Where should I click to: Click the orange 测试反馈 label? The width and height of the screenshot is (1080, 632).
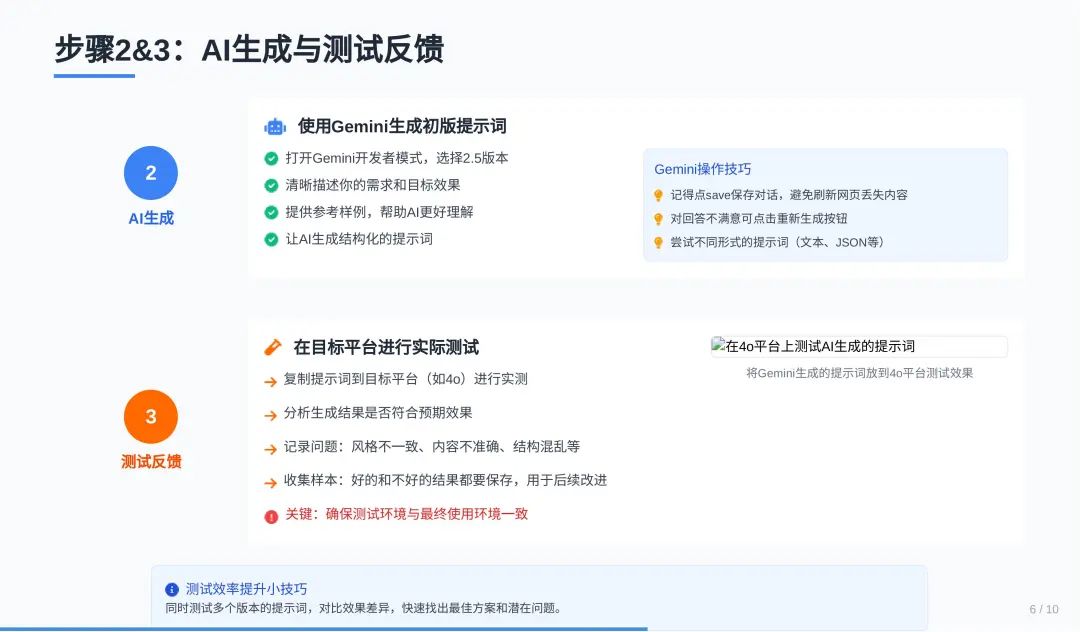click(151, 461)
